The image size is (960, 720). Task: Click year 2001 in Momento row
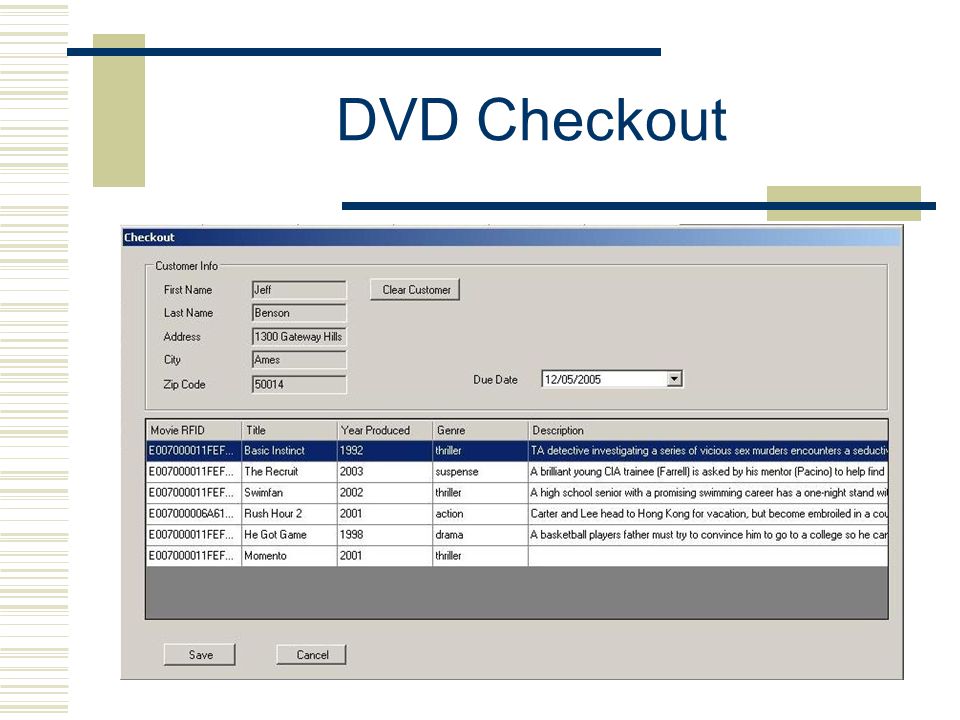(x=385, y=556)
